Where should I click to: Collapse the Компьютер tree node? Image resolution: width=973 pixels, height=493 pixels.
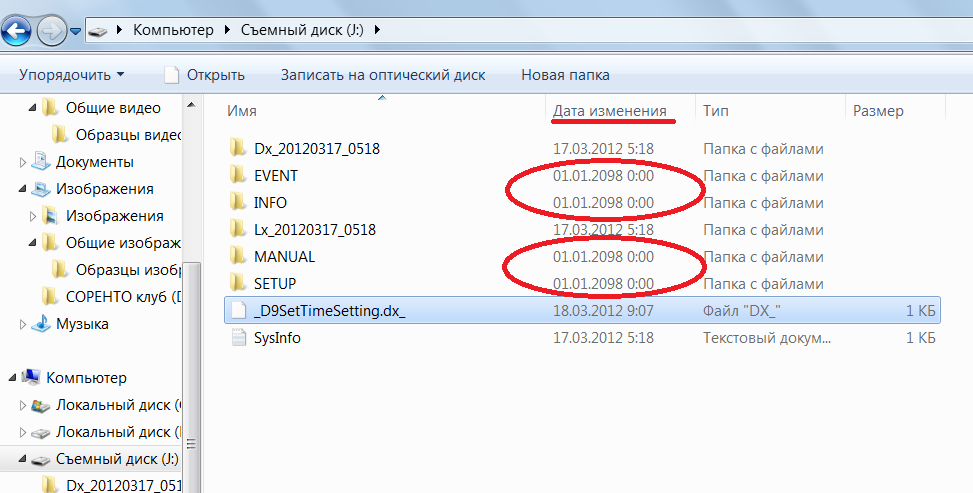click(13, 378)
